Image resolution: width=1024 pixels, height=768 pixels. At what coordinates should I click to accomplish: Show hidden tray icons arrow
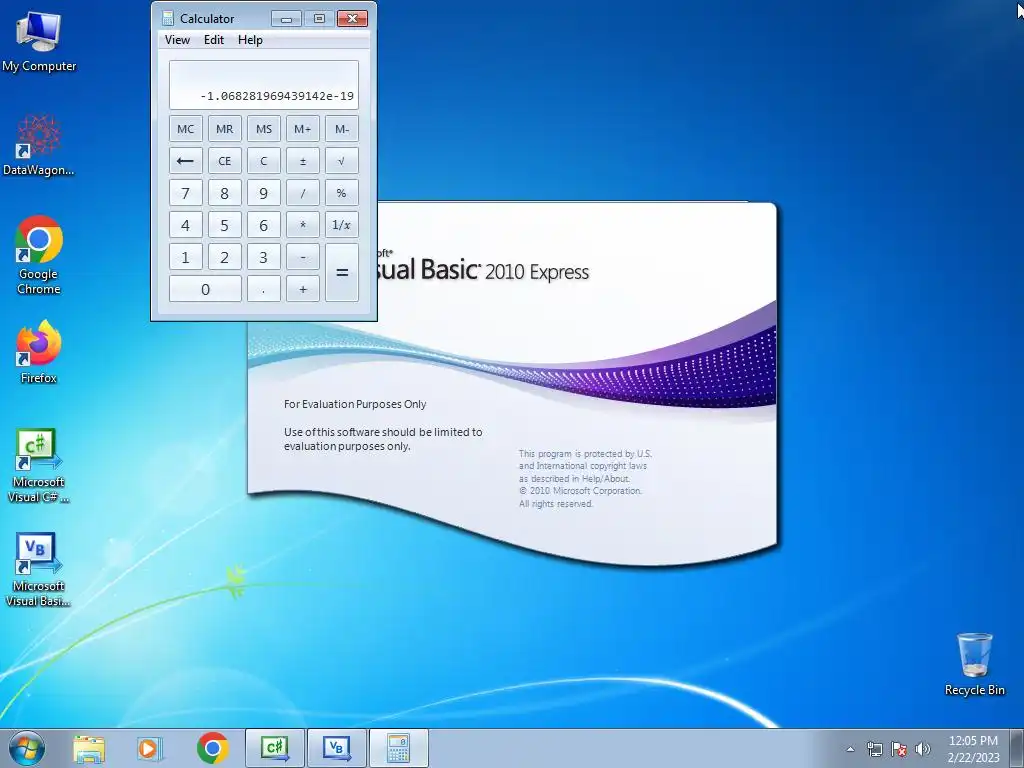click(850, 749)
